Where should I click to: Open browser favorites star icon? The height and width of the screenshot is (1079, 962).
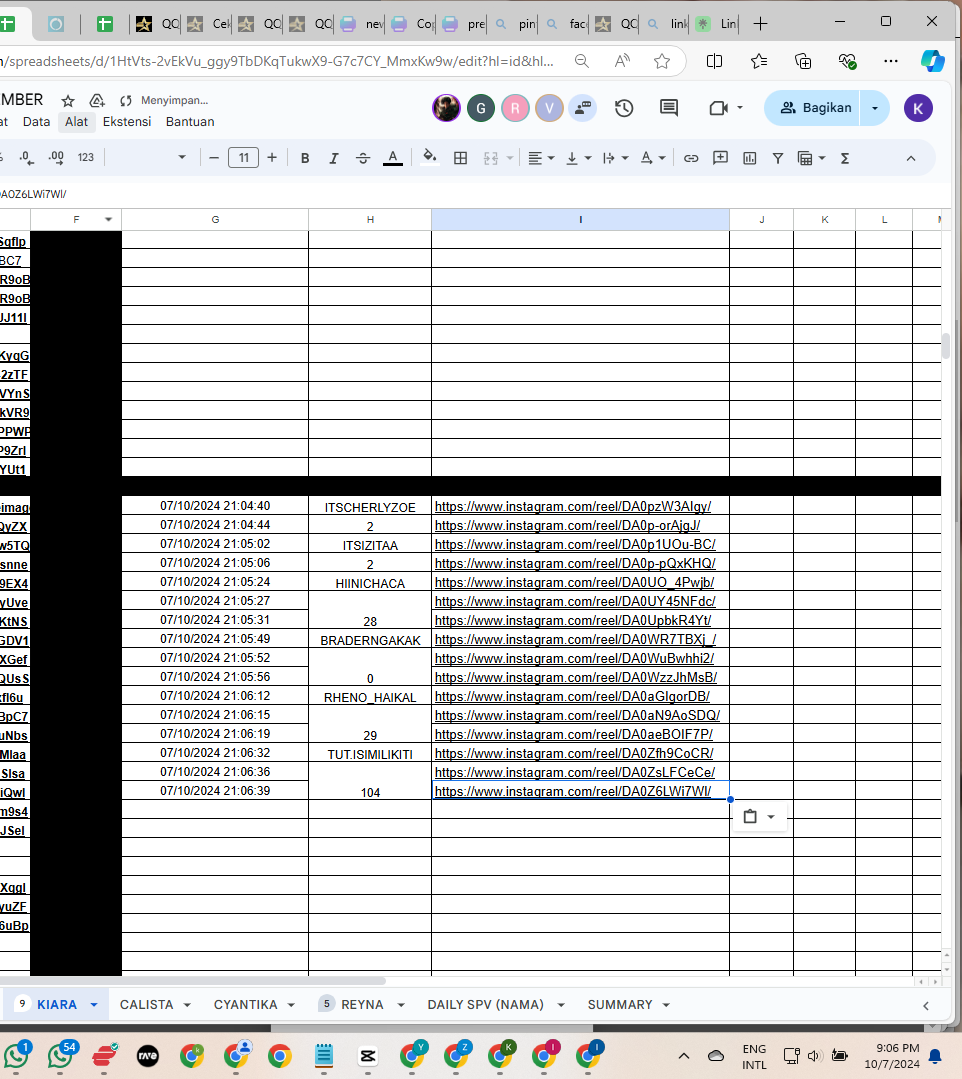(x=662, y=61)
